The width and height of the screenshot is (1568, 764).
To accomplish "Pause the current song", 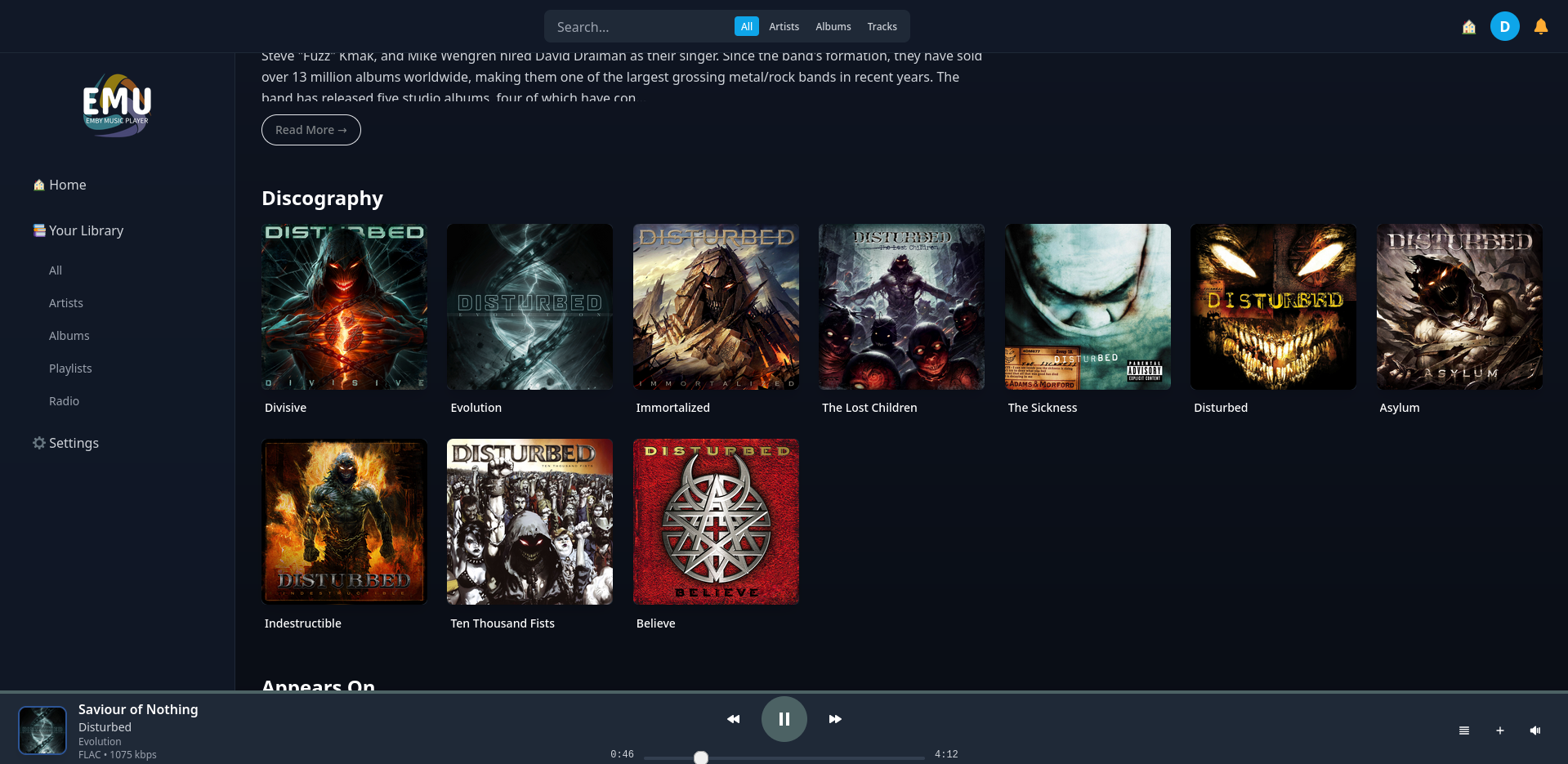I will point(784,719).
